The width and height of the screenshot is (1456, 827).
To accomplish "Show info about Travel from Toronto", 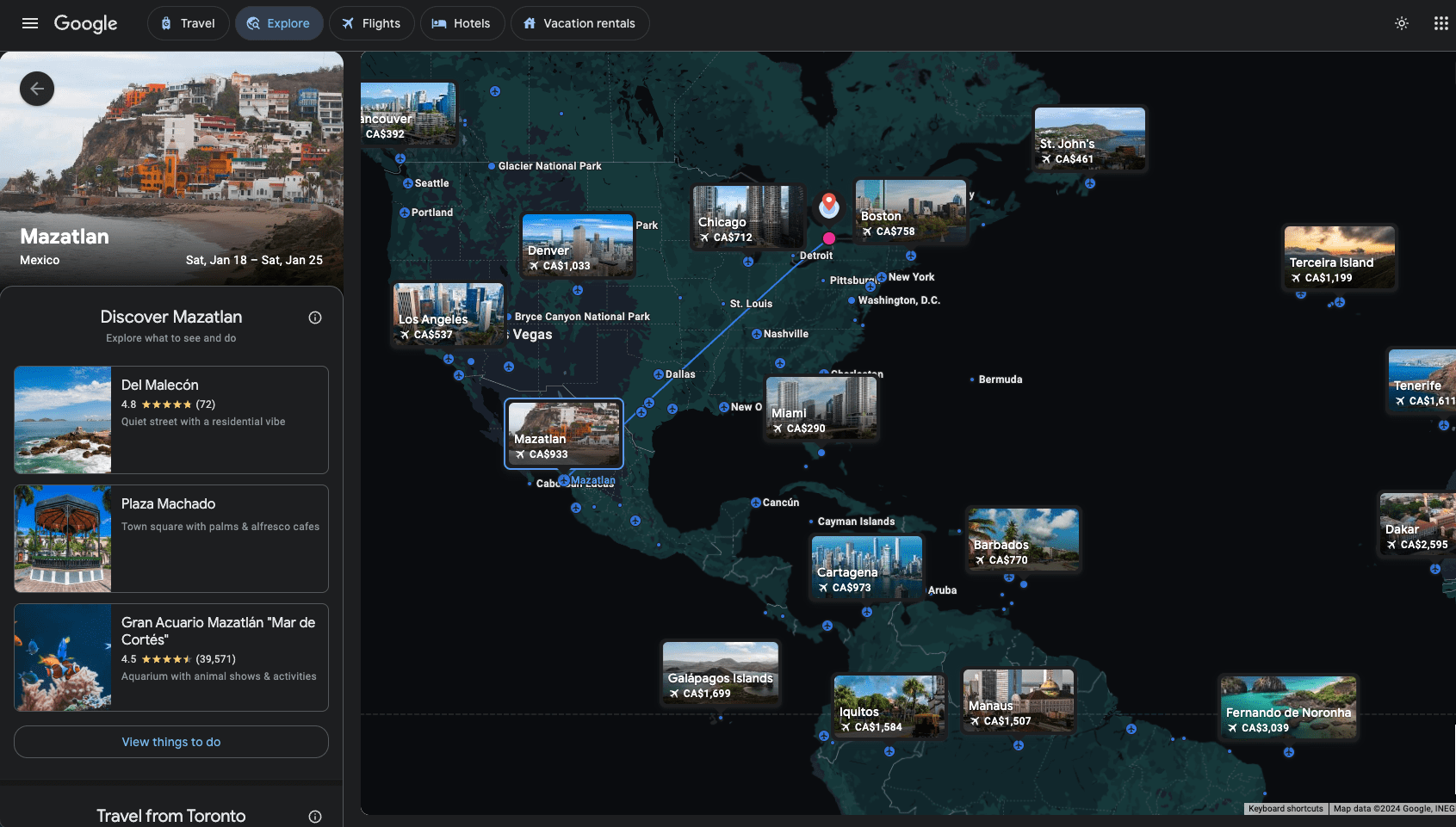I will (315, 817).
